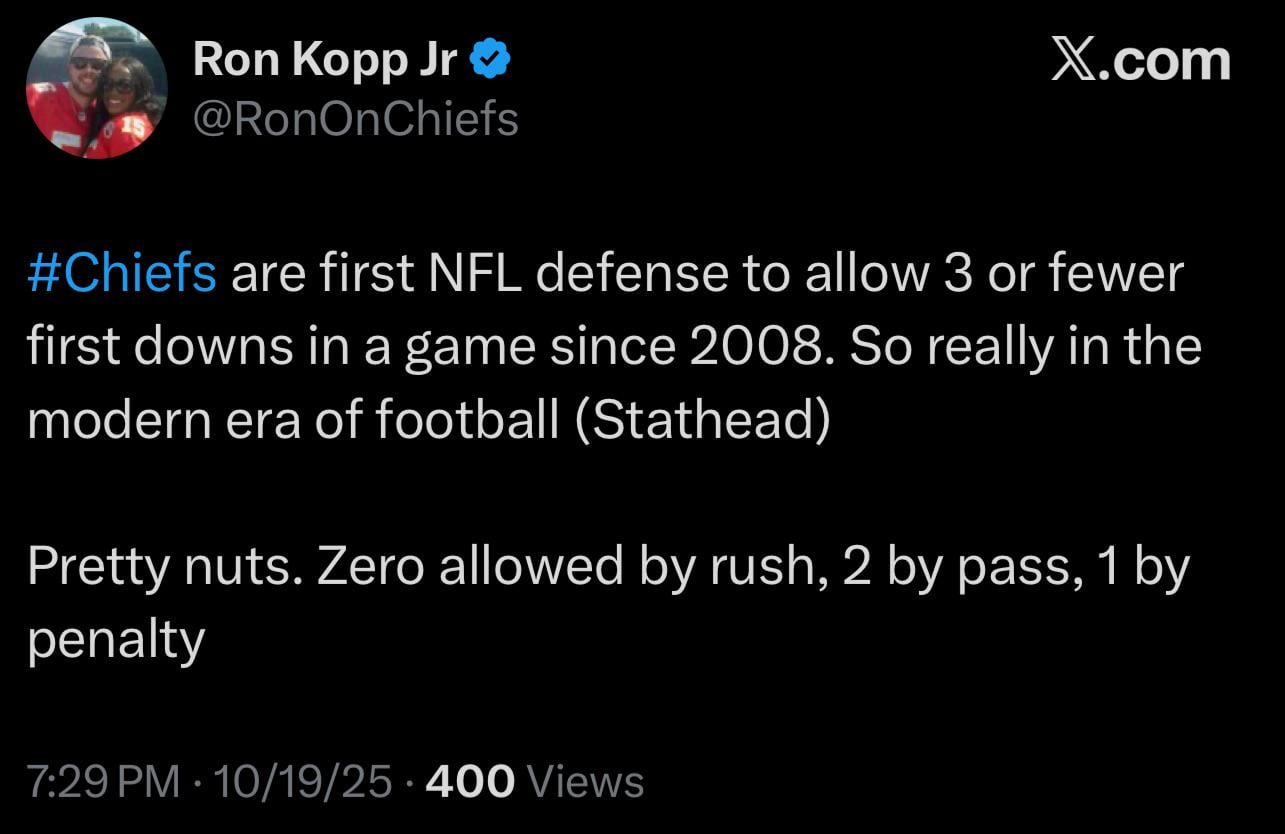Click the display name Ron Kopp Jr
The width and height of the screenshot is (1285, 834).
327,57
